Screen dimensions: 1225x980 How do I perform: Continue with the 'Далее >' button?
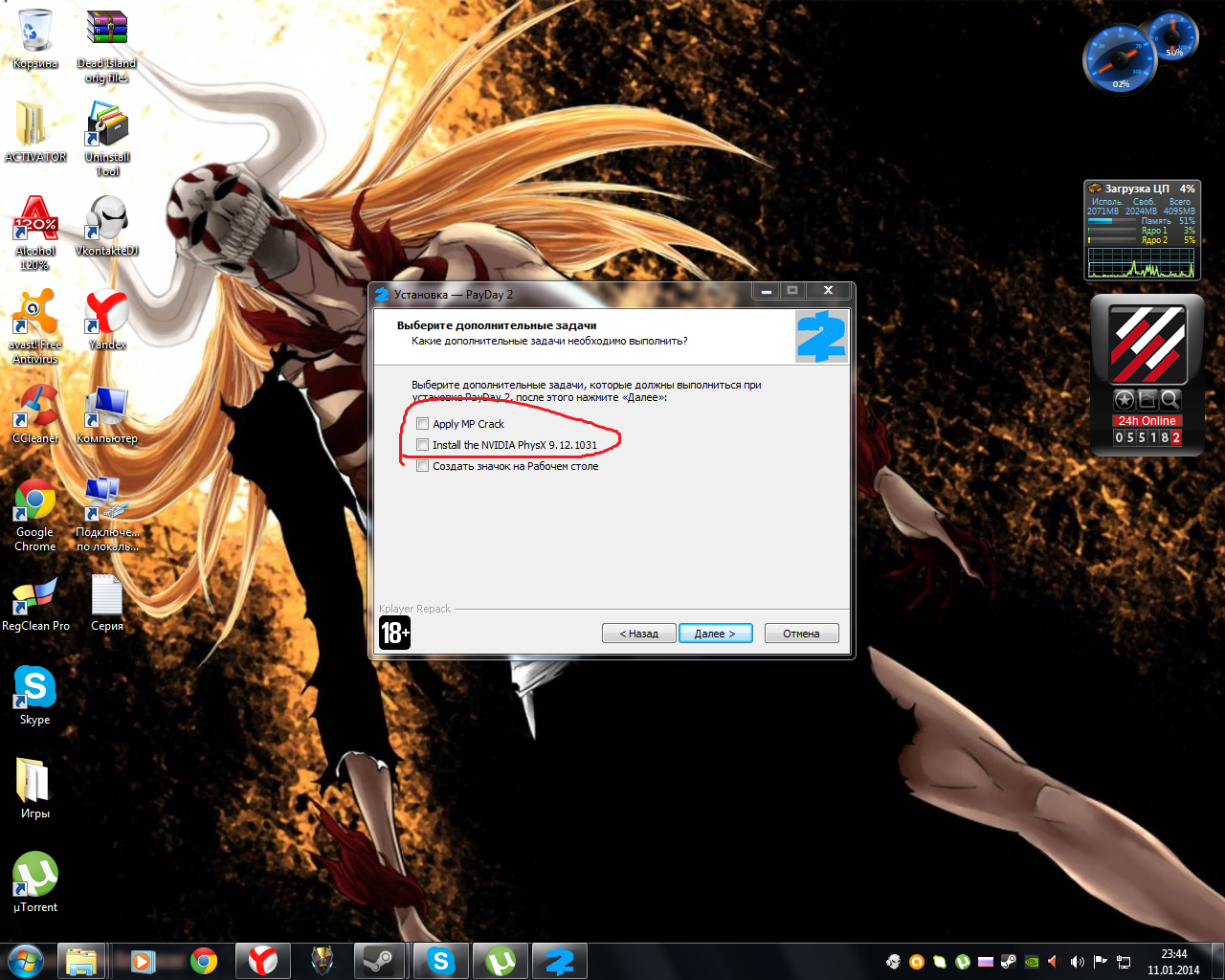pos(715,634)
